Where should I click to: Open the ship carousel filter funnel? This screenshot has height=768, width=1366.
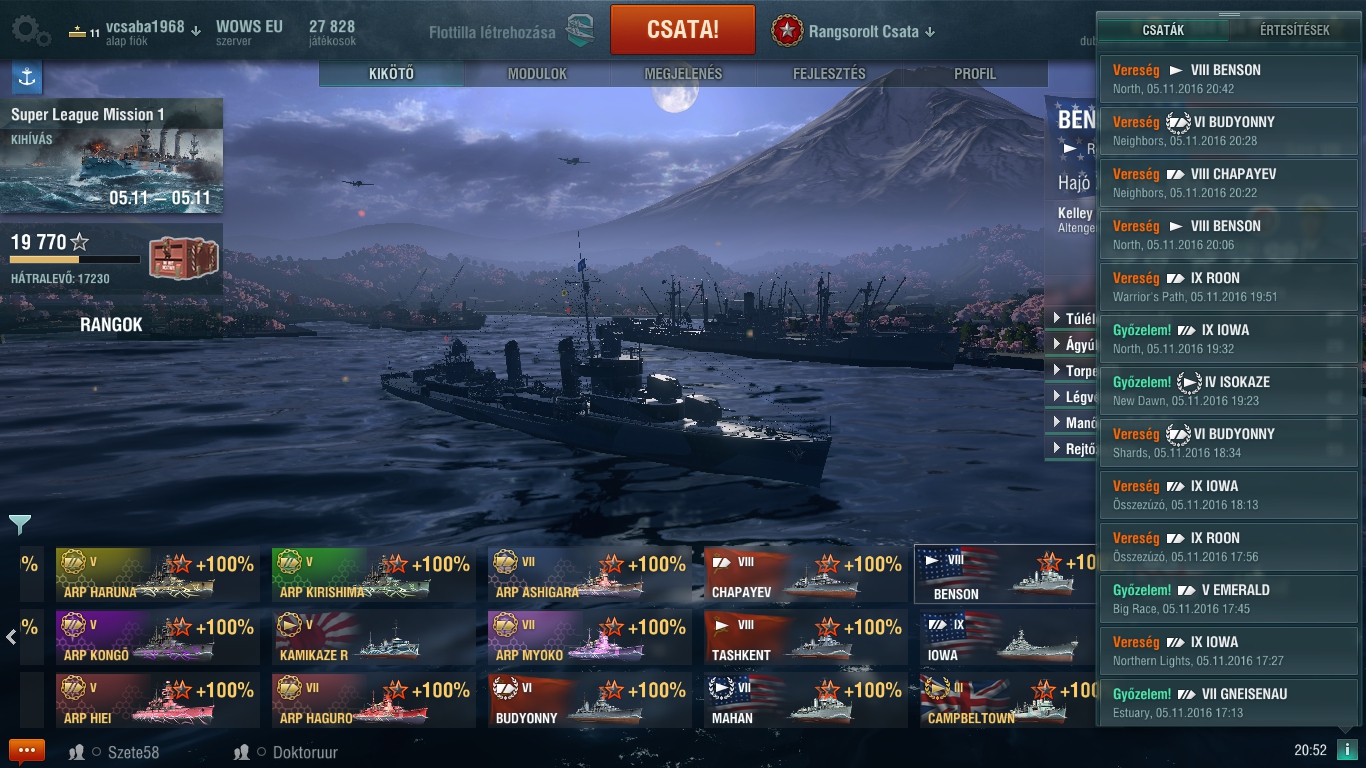20,524
